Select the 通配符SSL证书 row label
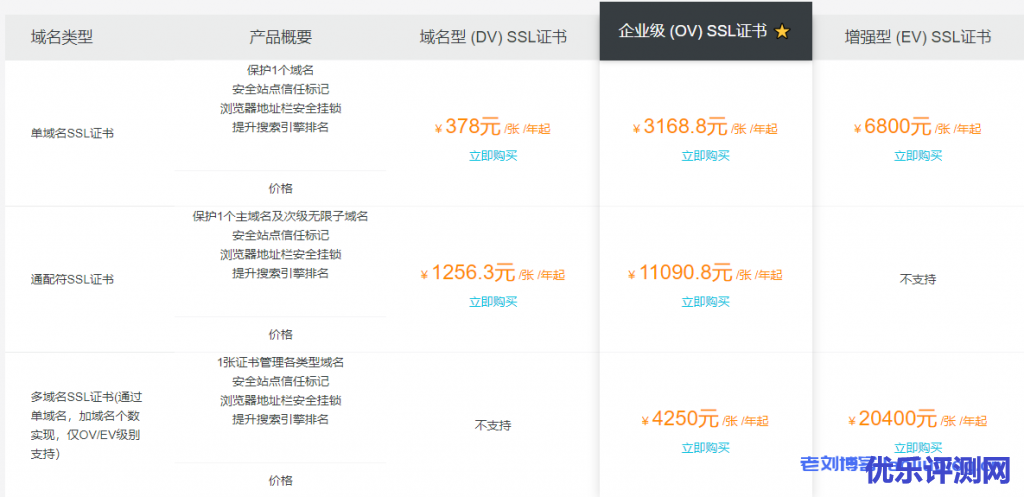 pos(72,279)
